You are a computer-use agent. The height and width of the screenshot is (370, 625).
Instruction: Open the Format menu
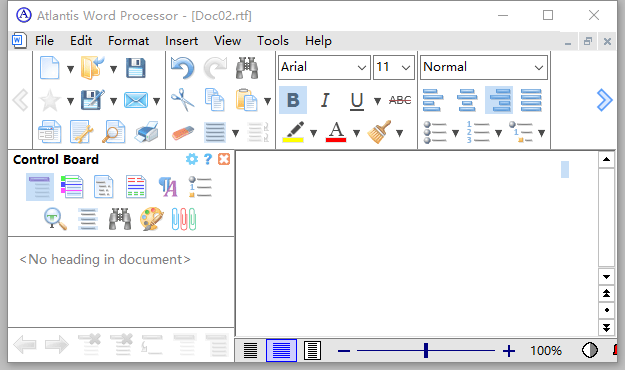(128, 41)
